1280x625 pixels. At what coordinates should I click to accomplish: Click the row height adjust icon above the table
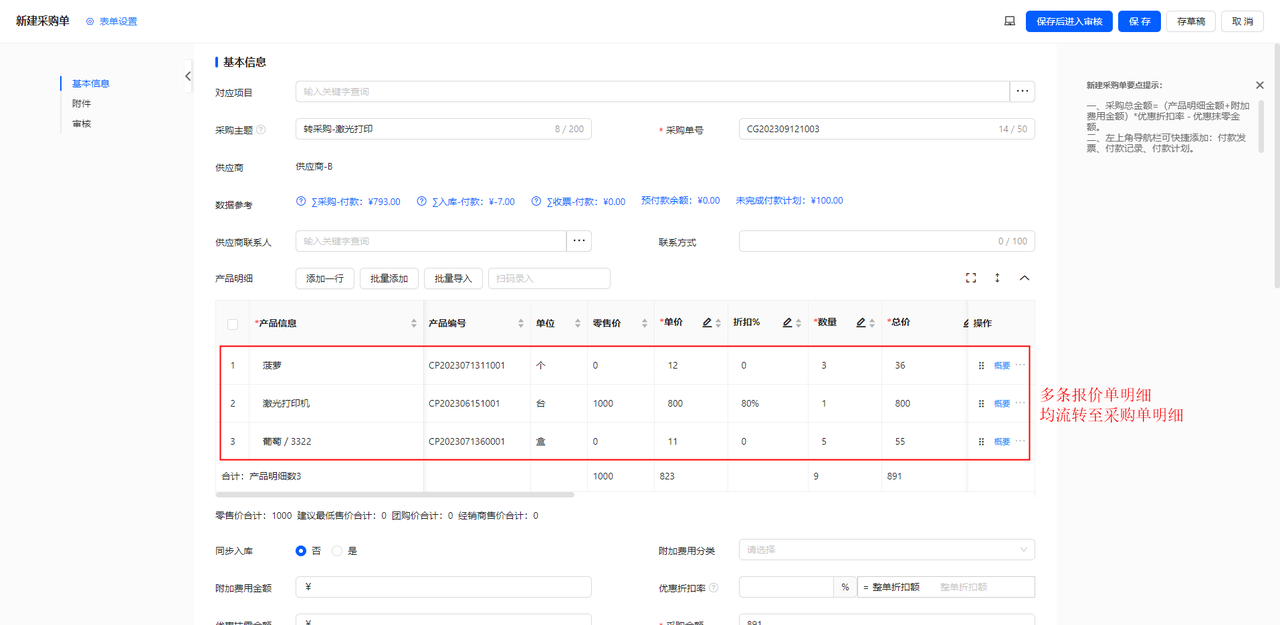click(997, 278)
